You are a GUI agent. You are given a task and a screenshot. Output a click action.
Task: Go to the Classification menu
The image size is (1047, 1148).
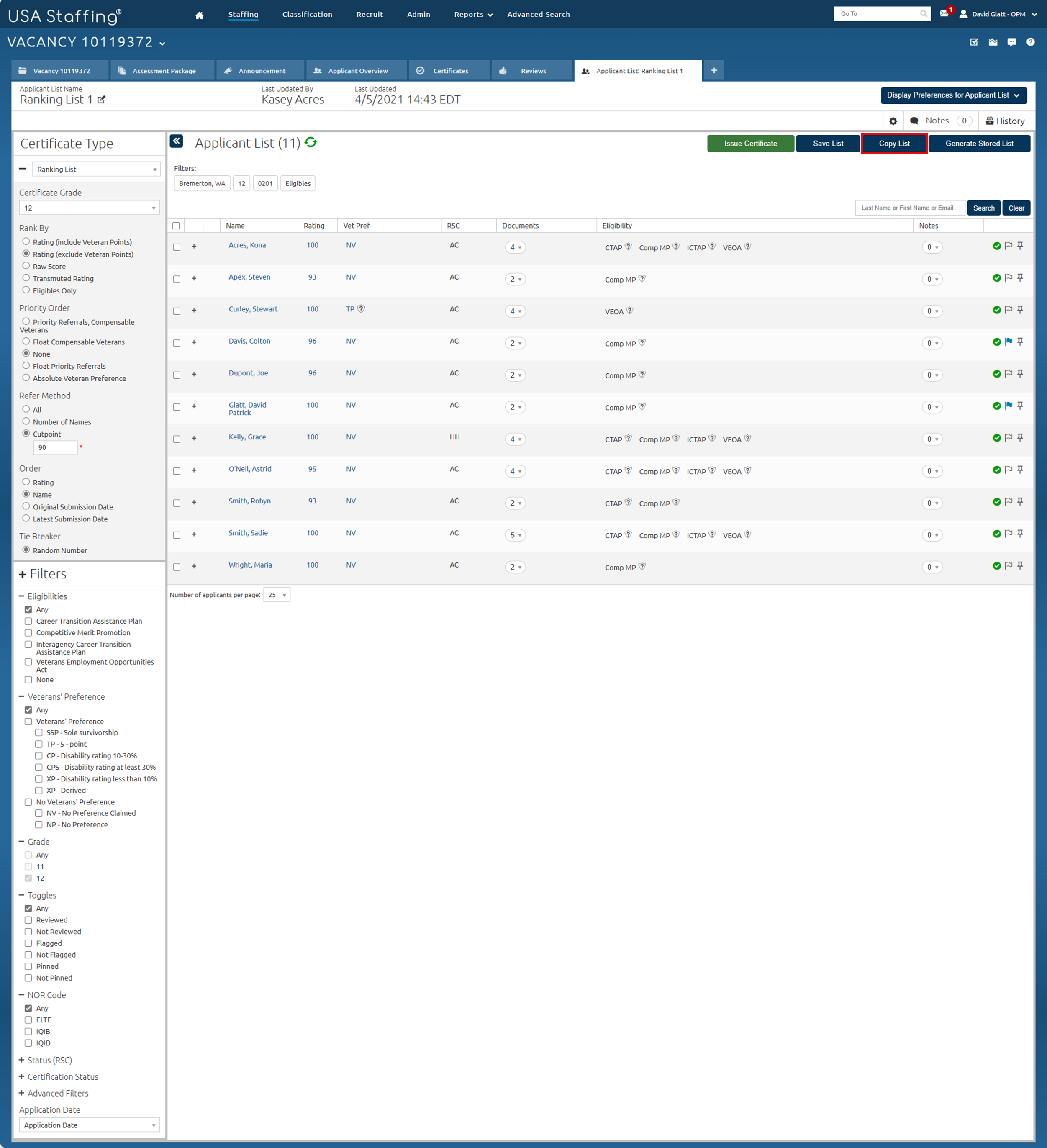click(x=308, y=15)
